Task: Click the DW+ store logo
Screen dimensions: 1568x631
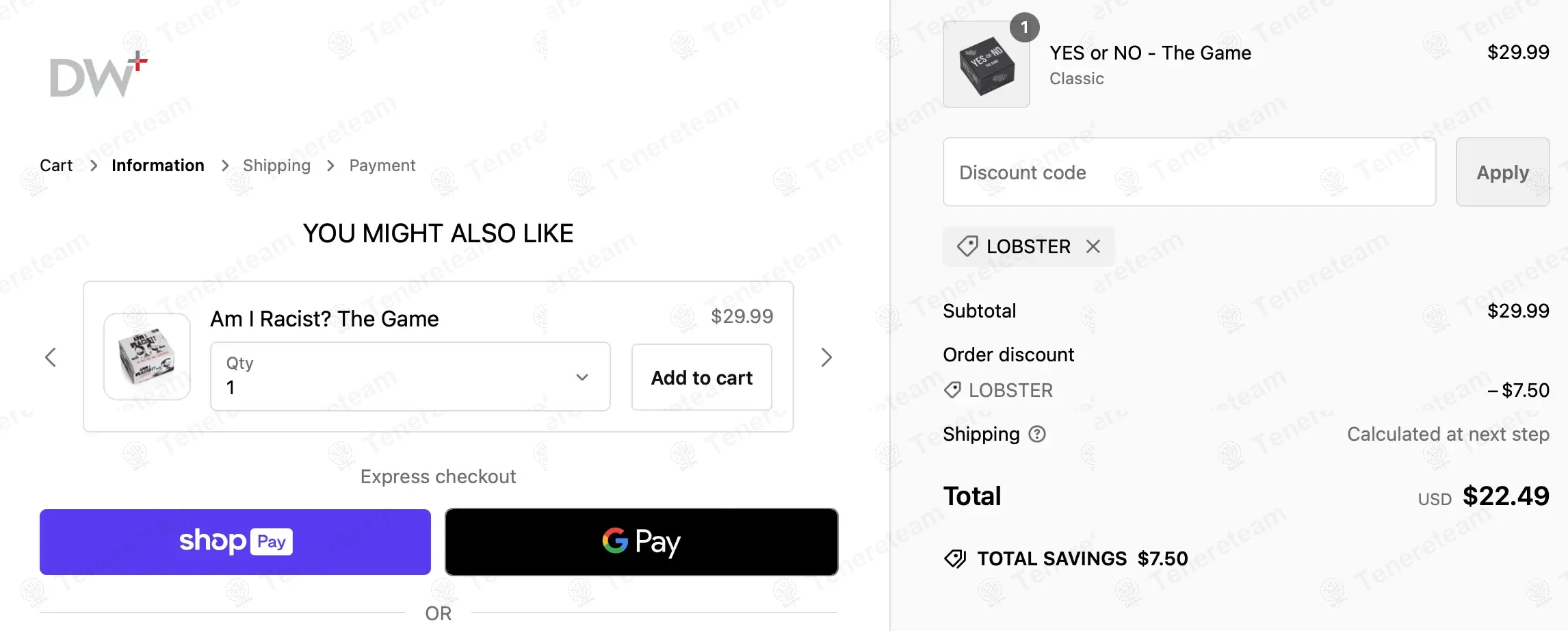Action: (99, 75)
